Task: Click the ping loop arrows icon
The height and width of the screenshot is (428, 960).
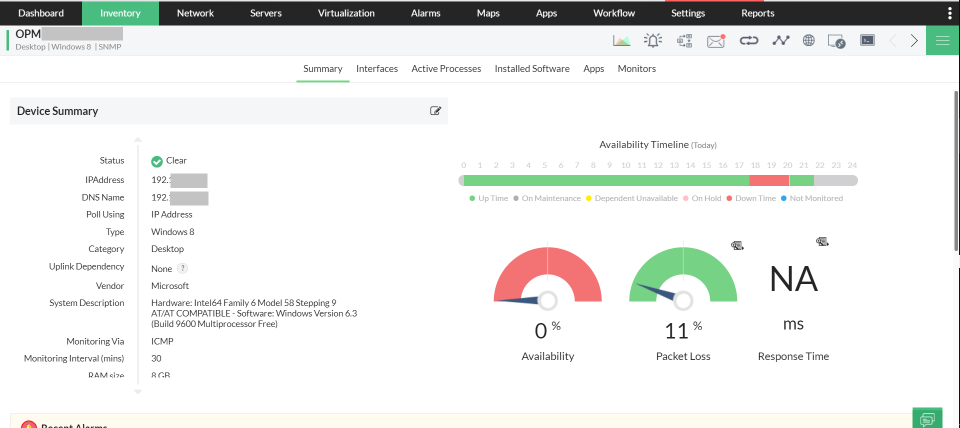Action: pos(748,40)
